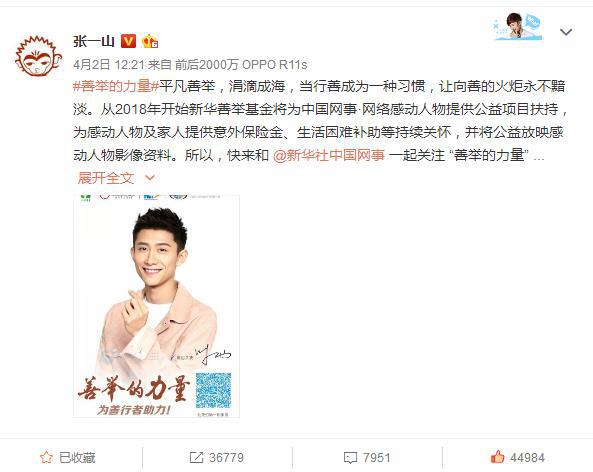Click the orange V verified badge

point(128,41)
